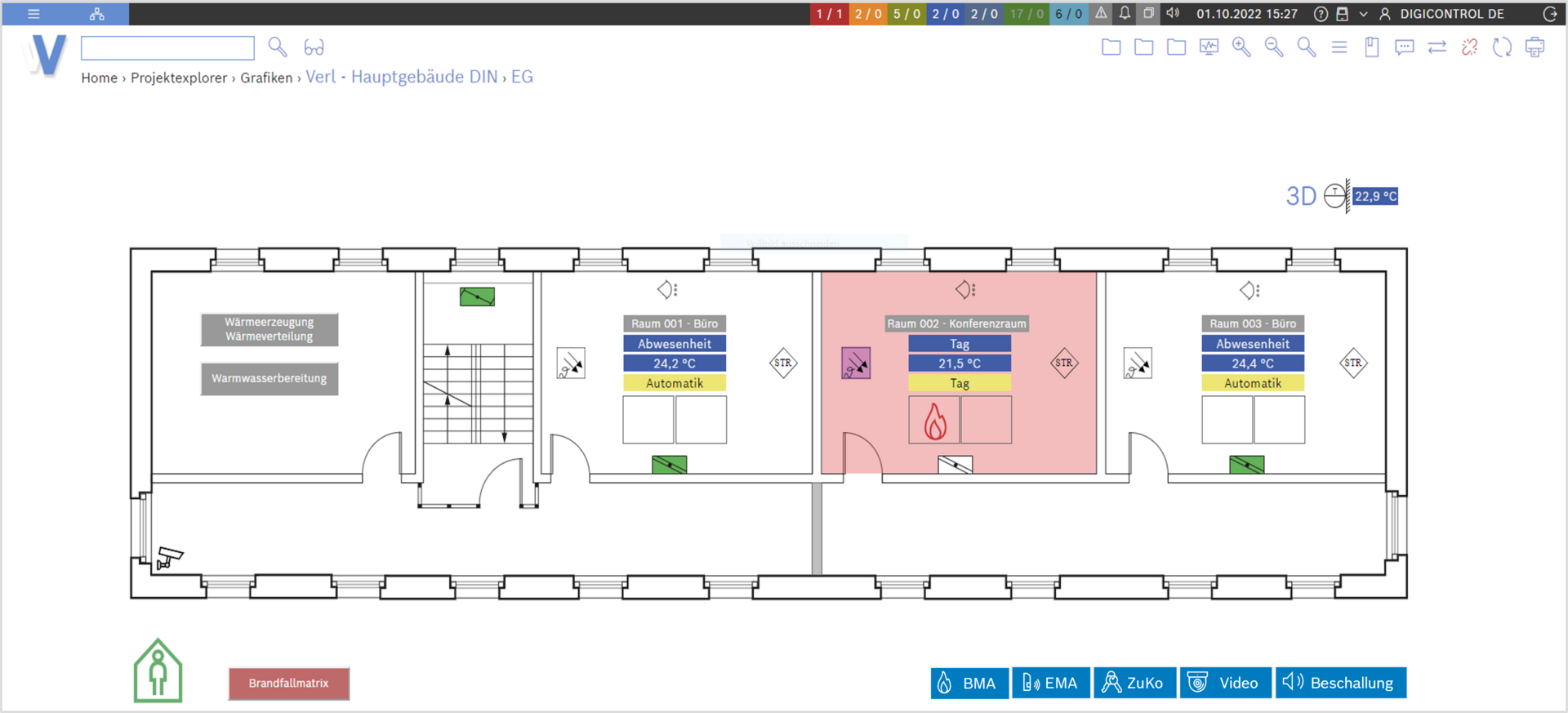Click the green evacuation person icon
The image size is (1568, 713).
point(158,671)
